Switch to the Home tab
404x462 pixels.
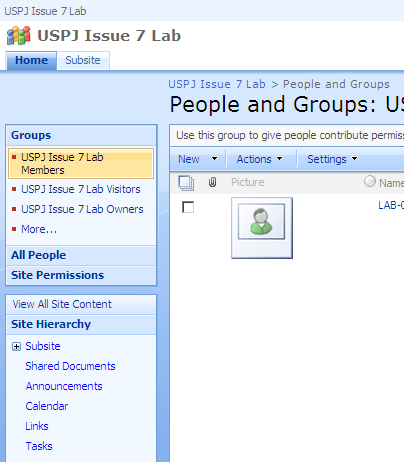pyautogui.click(x=31, y=60)
